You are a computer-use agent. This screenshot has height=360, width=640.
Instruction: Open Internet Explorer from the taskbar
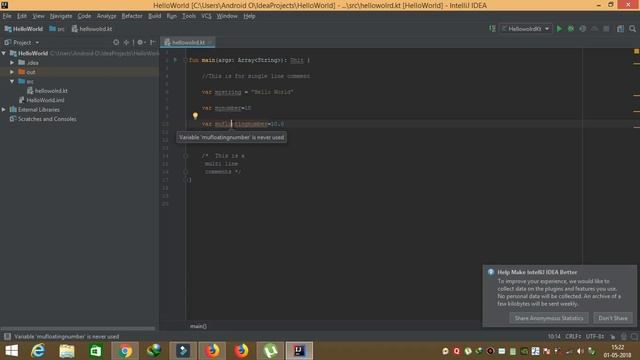tap(38, 351)
